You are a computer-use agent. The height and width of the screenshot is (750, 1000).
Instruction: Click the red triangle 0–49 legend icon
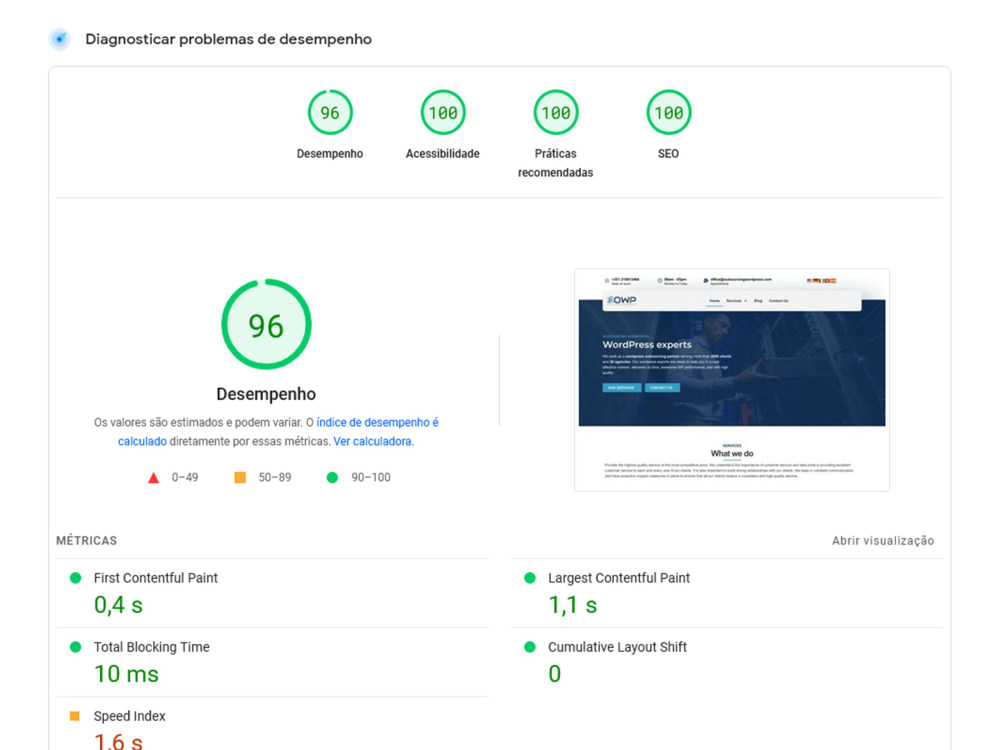[153, 478]
